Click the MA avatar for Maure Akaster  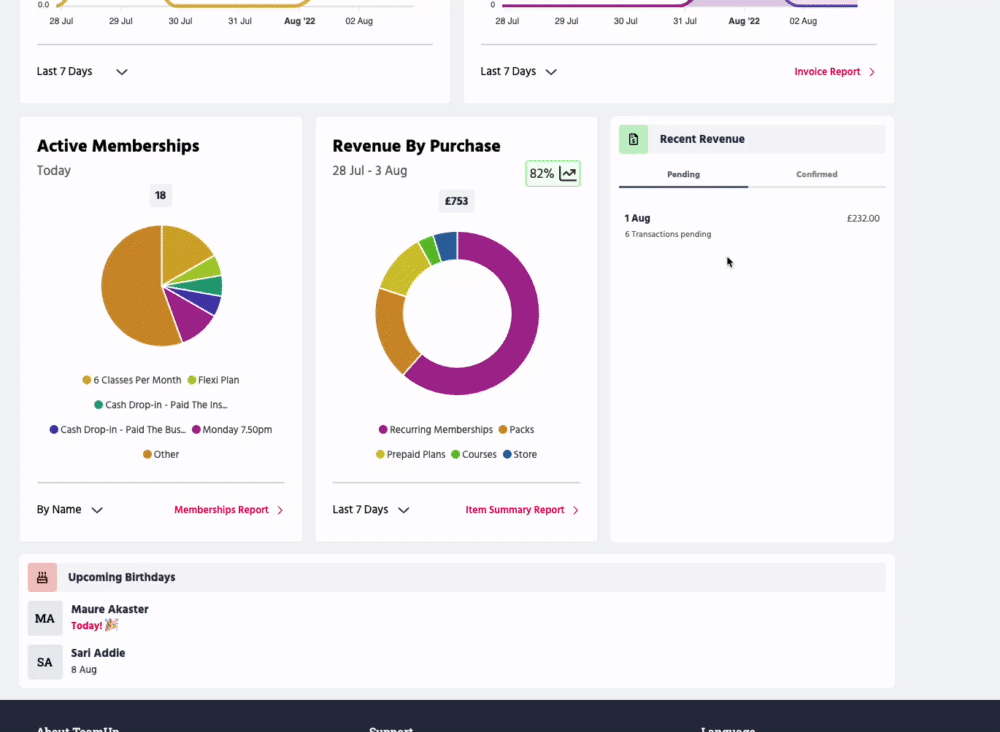click(45, 618)
